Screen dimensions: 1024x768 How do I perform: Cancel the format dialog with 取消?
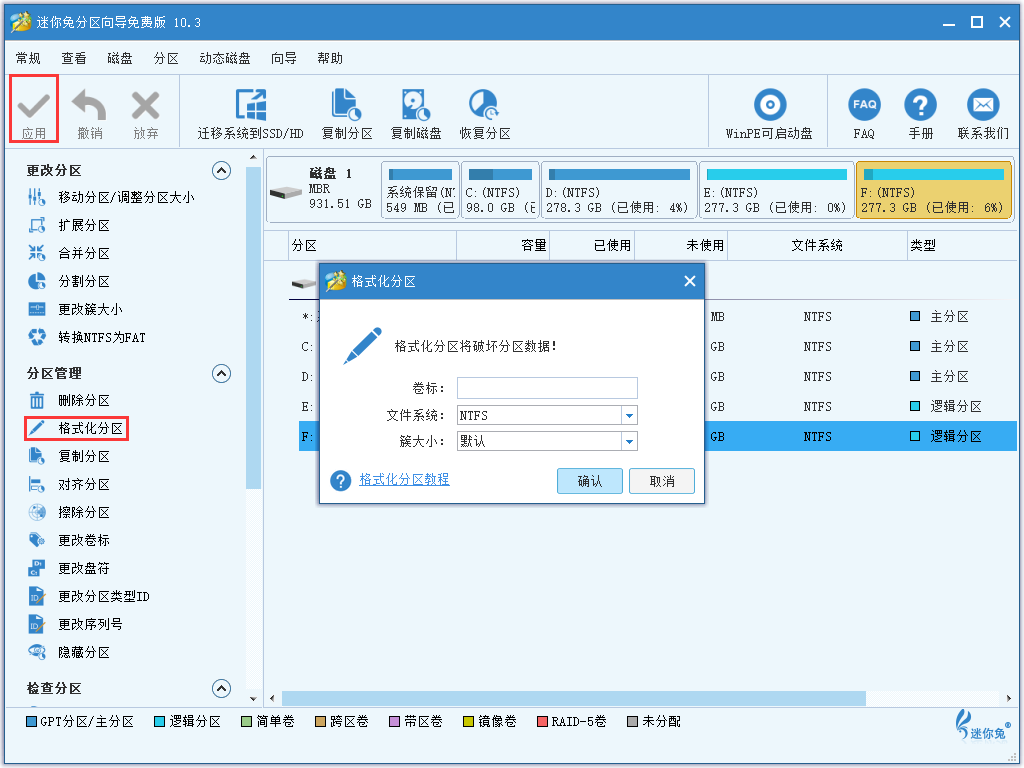[x=662, y=481]
